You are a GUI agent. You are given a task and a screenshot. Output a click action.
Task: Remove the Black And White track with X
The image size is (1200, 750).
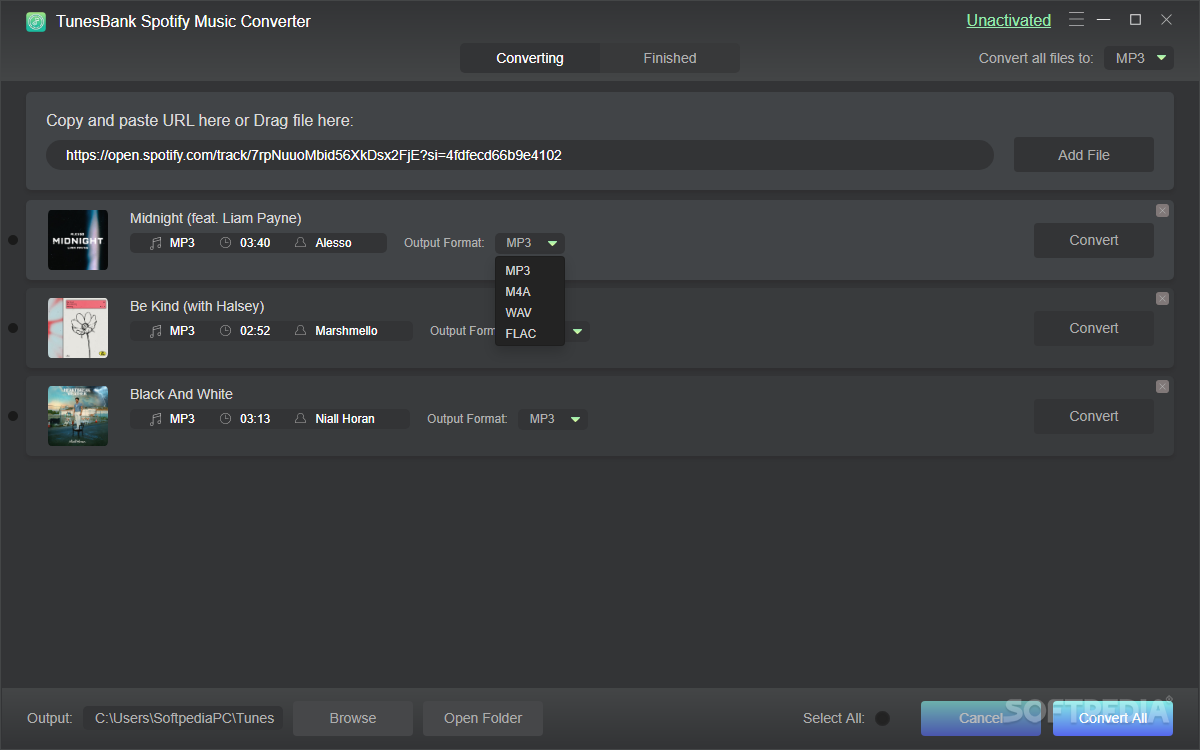(x=1162, y=386)
